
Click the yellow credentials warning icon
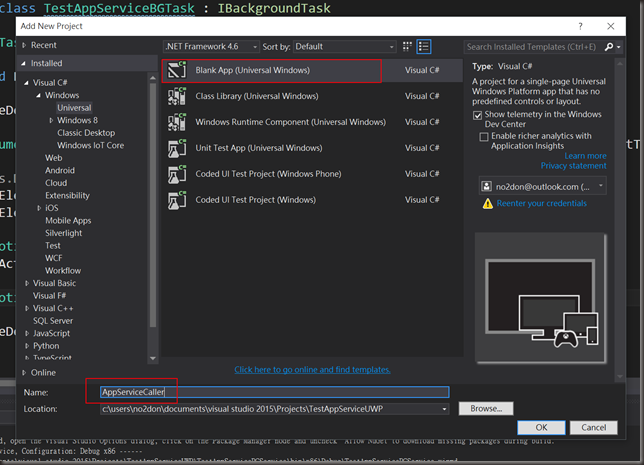coord(488,203)
